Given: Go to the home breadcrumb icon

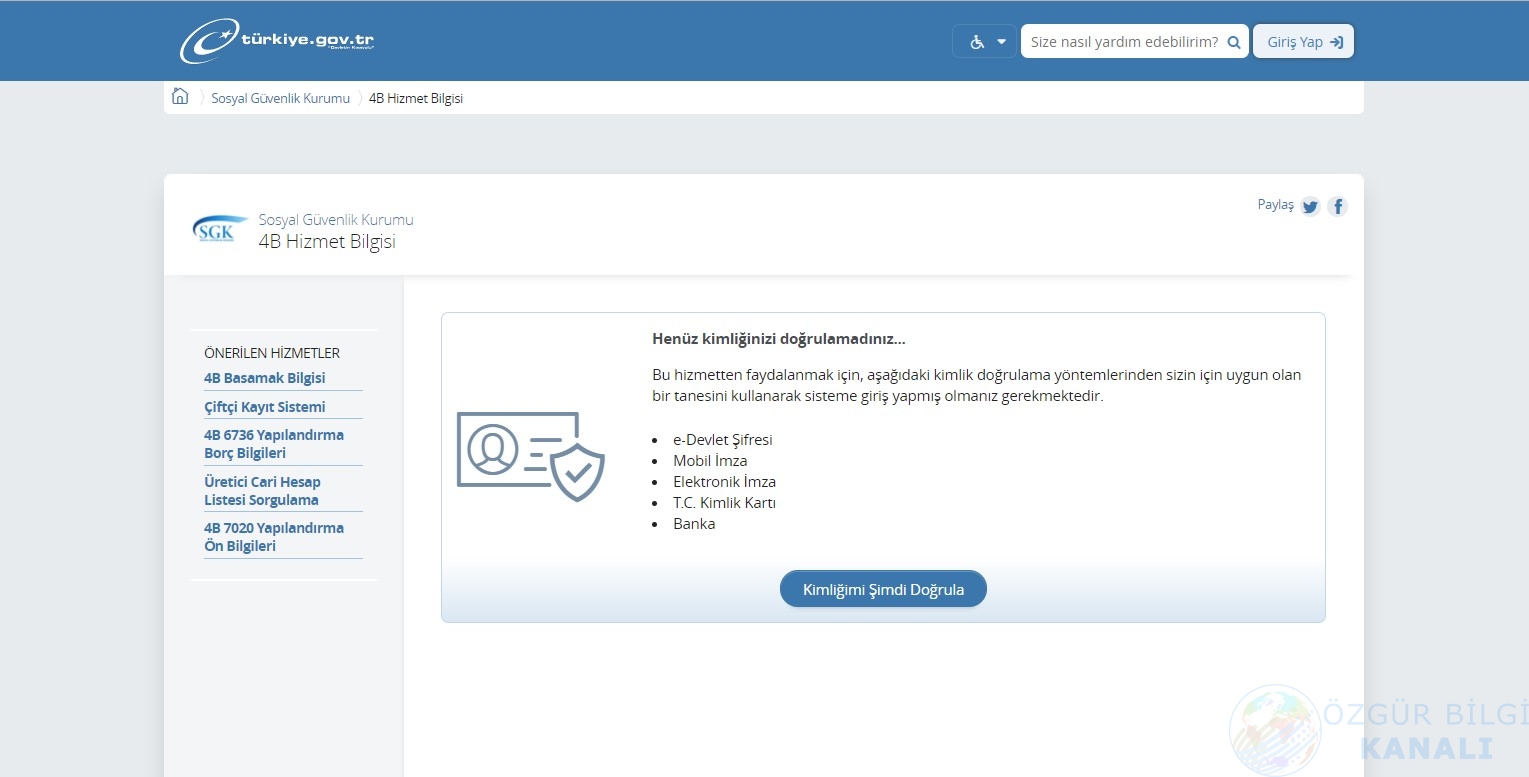Looking at the screenshot, I should [180, 97].
